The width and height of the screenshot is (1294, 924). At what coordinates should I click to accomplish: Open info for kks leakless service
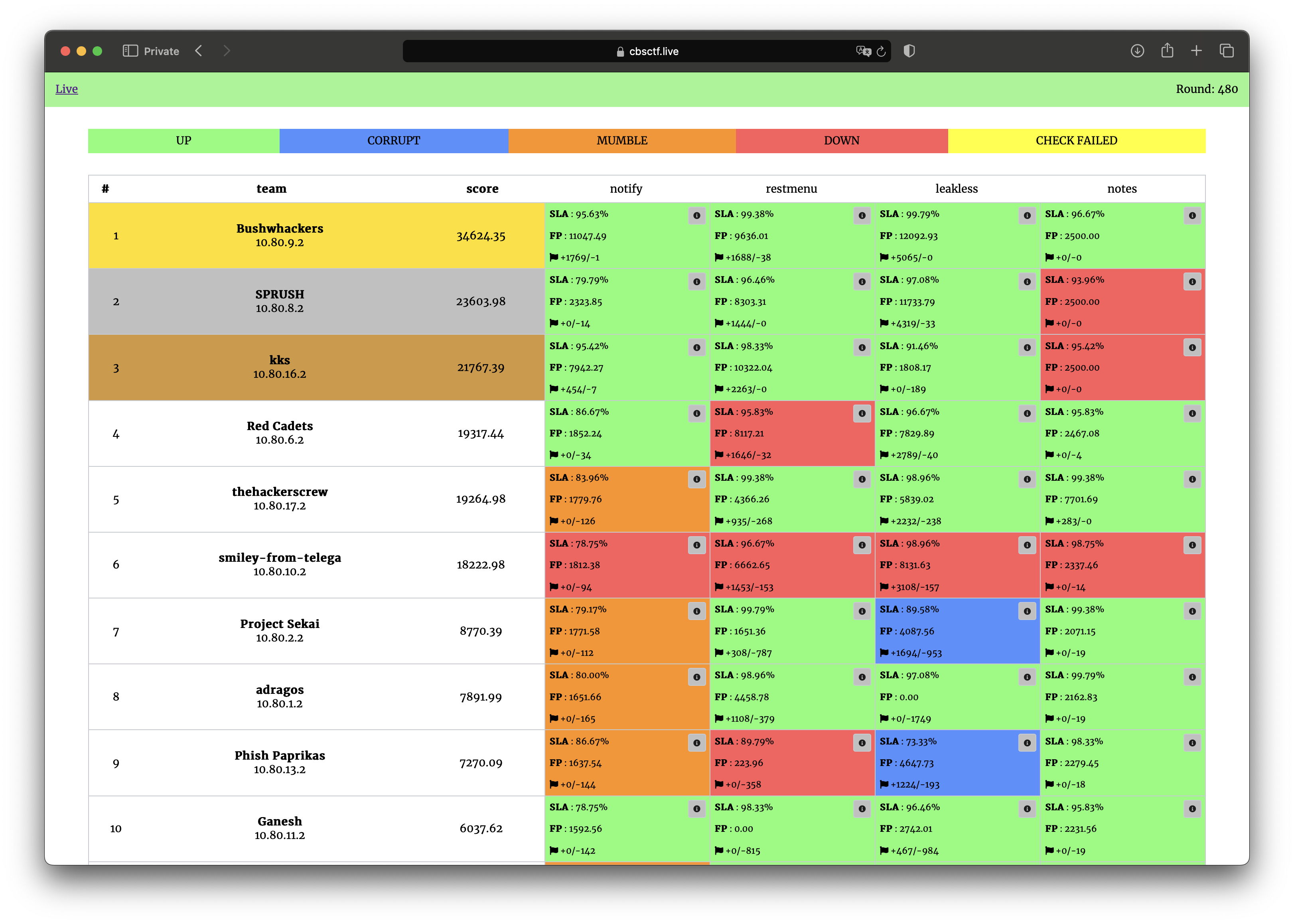tap(1027, 347)
